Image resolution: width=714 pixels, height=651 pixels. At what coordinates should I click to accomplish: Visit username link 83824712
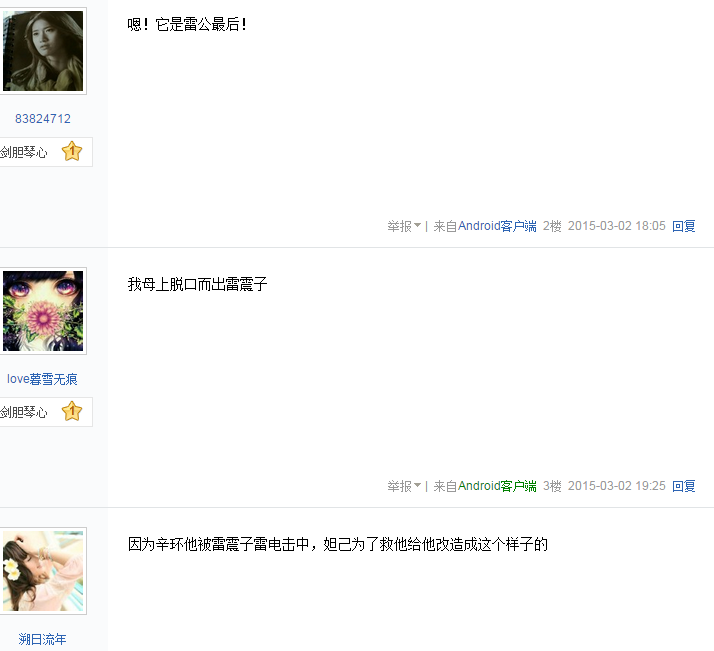pyautogui.click(x=43, y=119)
